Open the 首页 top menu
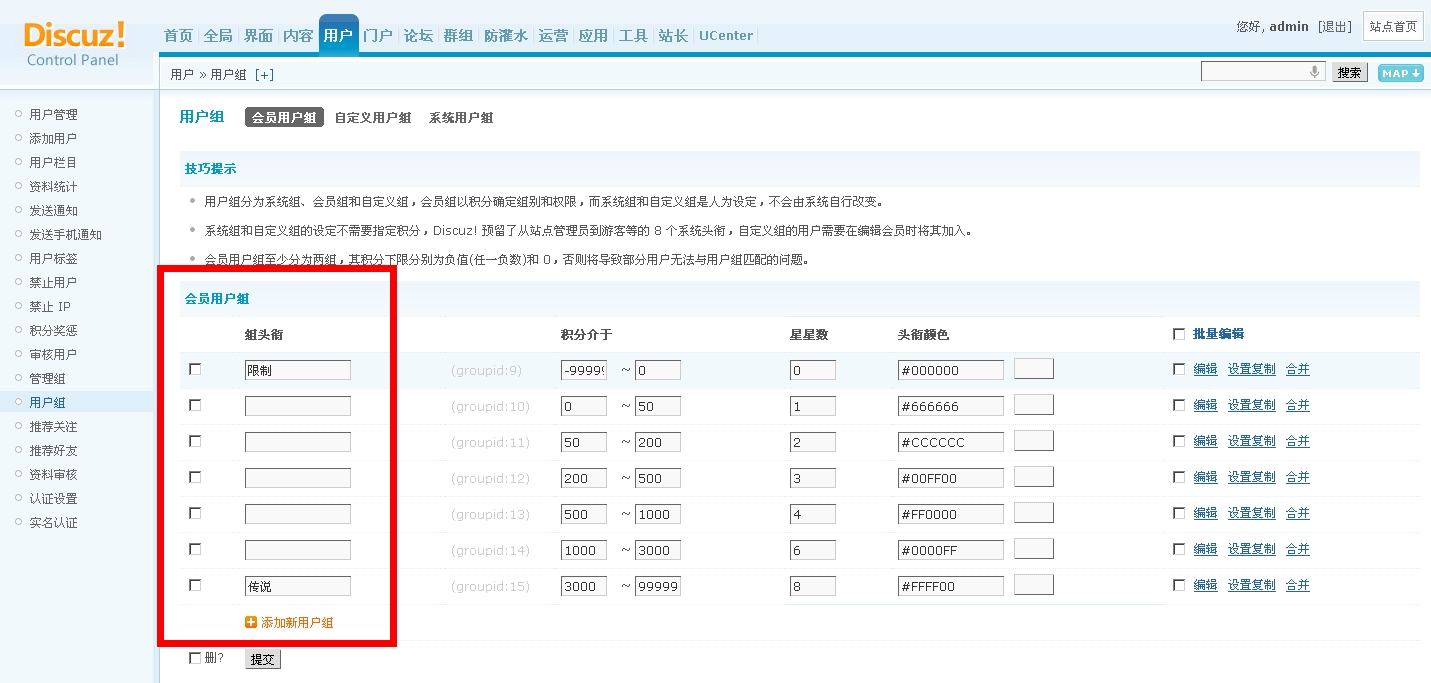This screenshot has width=1431, height=683. pyautogui.click(x=178, y=35)
